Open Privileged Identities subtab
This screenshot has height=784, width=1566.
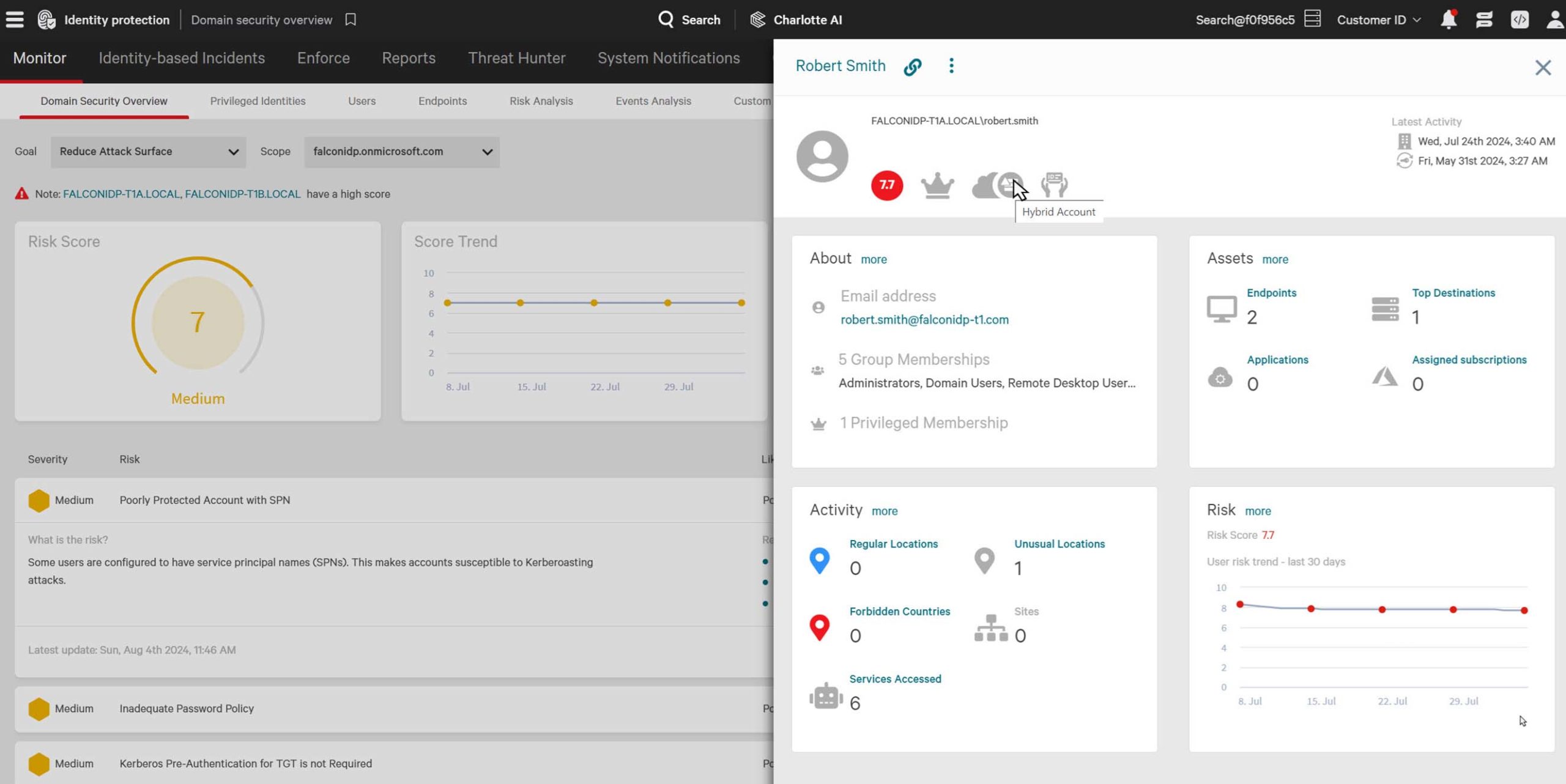(x=258, y=101)
